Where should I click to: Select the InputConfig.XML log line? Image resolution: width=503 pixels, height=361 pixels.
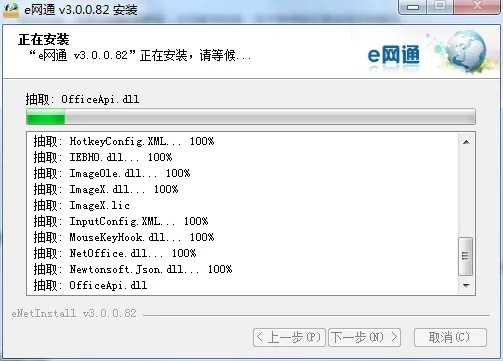click(x=121, y=221)
